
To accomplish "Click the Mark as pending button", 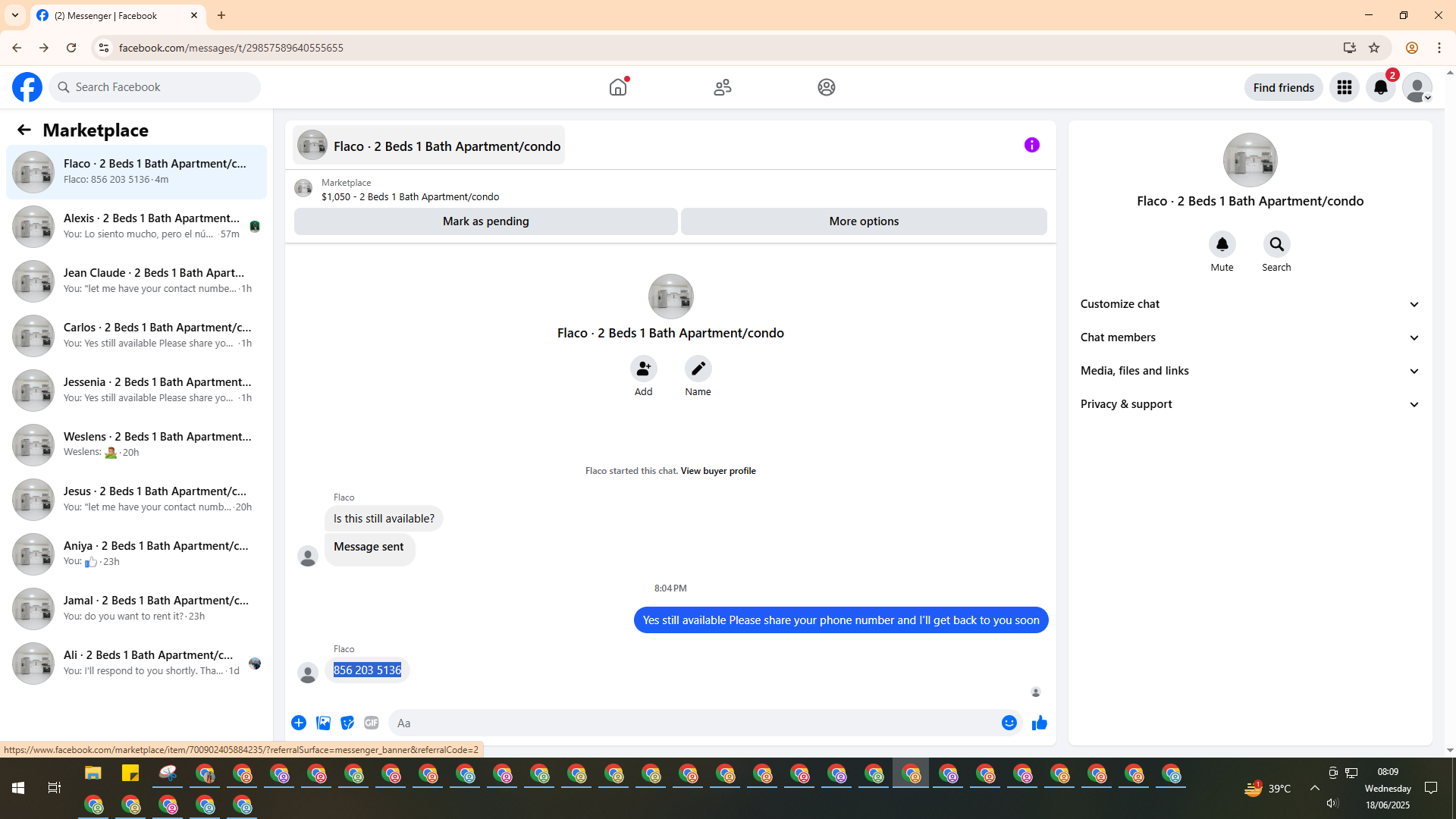I will [x=486, y=221].
